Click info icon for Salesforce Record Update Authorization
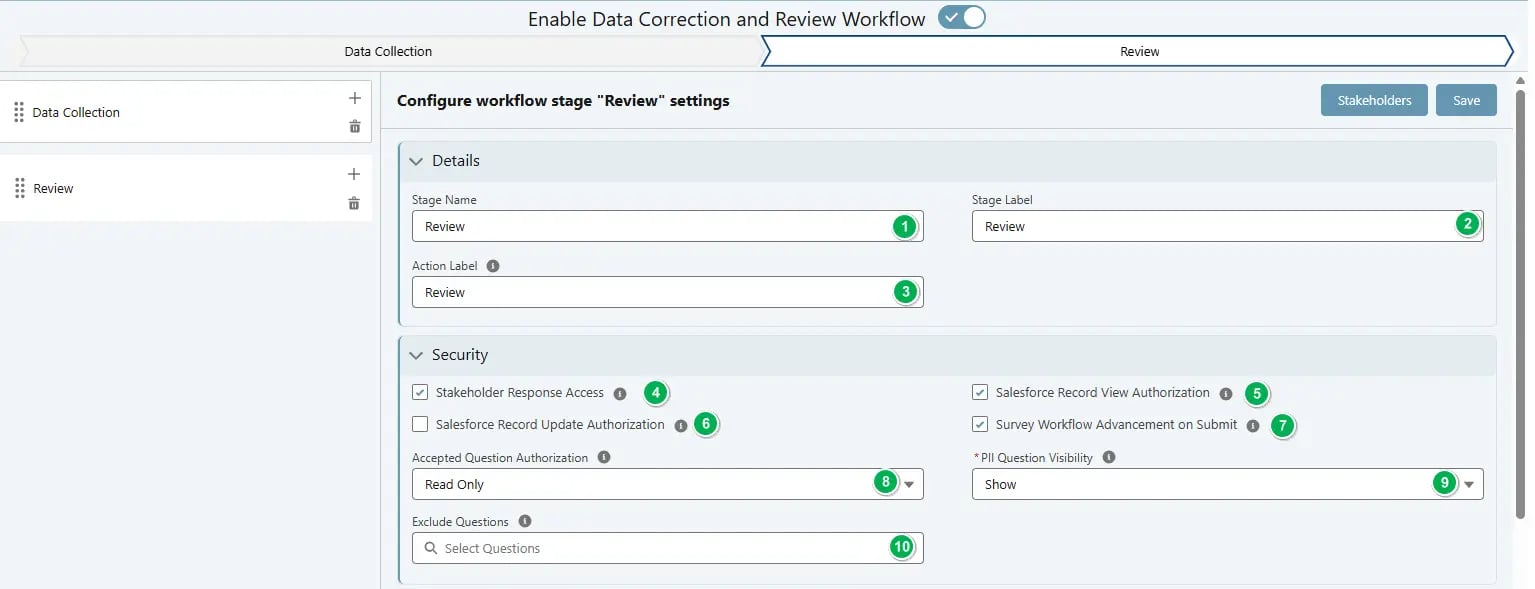The height and width of the screenshot is (589, 1535). click(x=681, y=426)
